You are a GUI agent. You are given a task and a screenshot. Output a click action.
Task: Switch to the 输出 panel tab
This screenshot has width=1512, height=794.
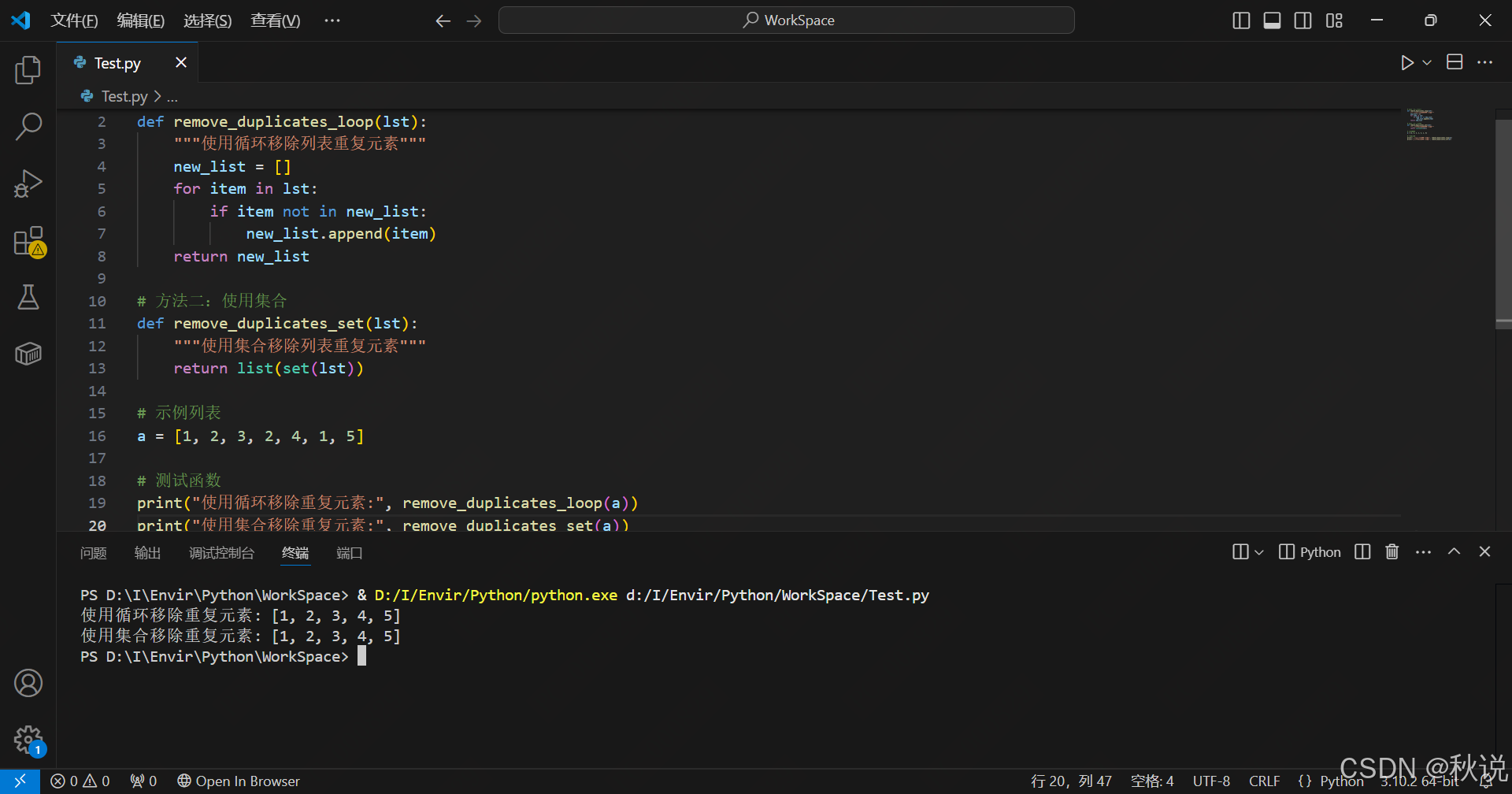coord(147,553)
